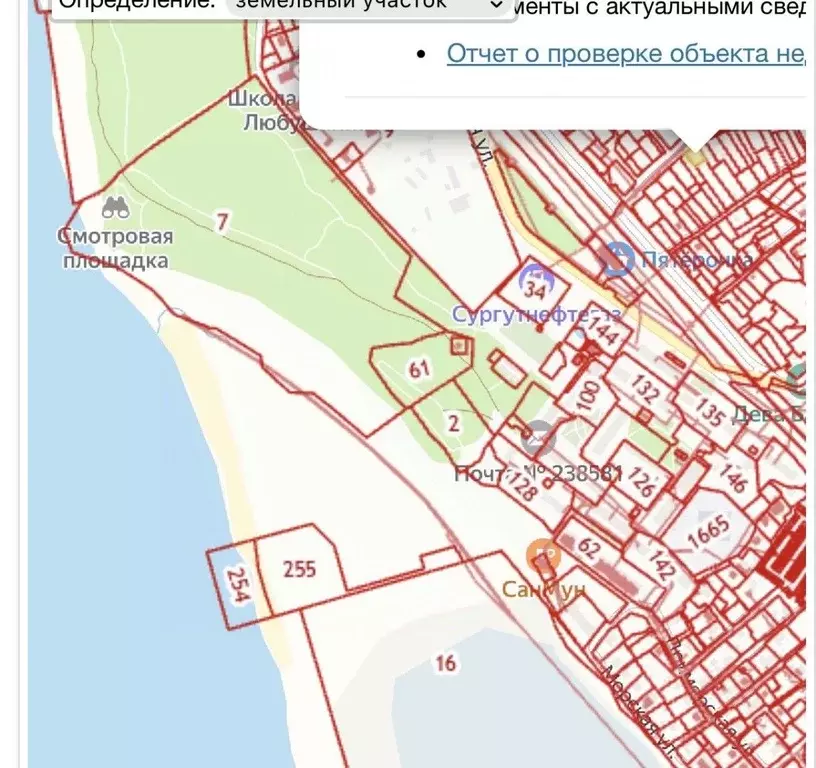The height and width of the screenshot is (768, 816).
Task: Click the orange Сан Жун map pin
Action: tap(542, 553)
